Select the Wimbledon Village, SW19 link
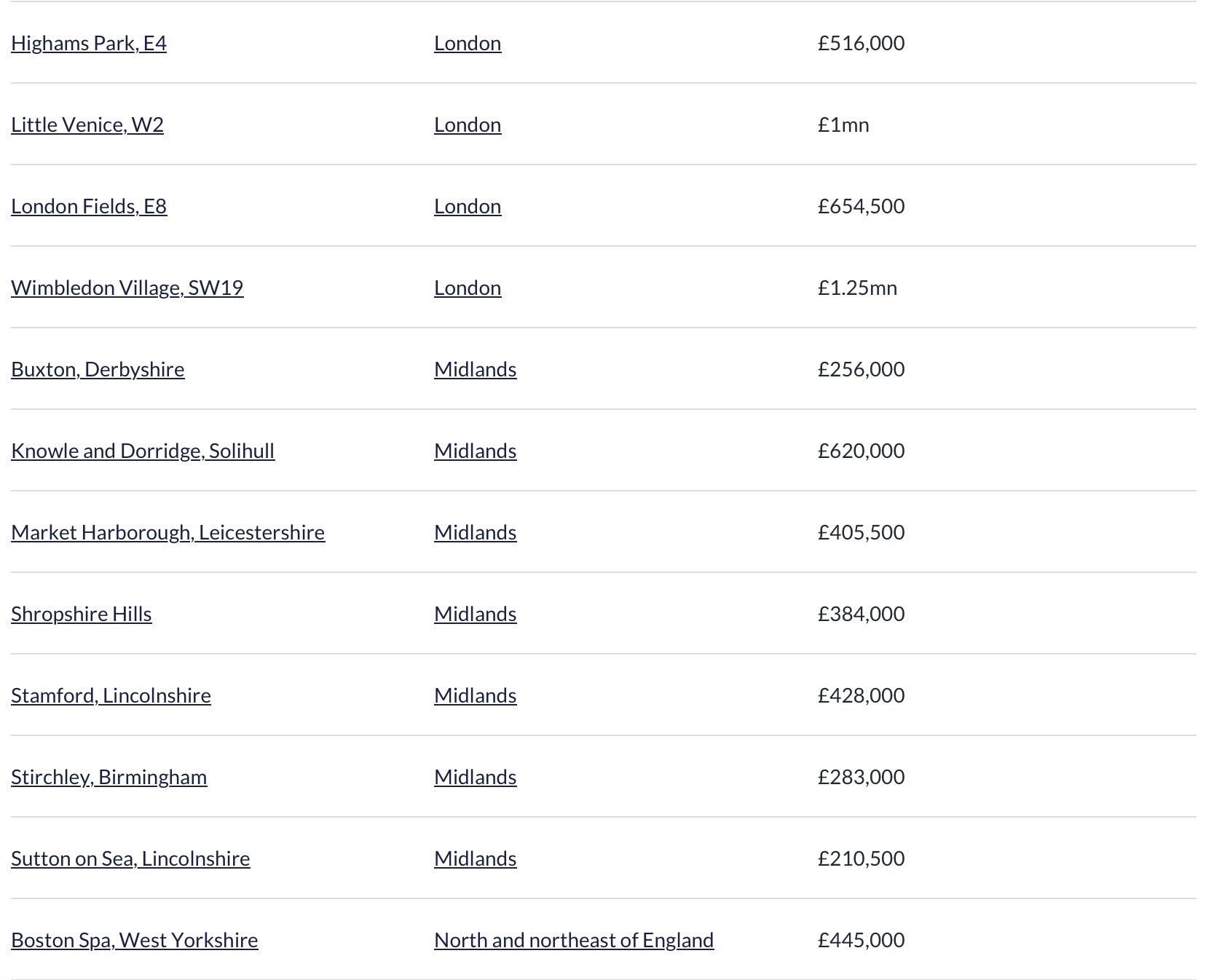 coord(127,288)
